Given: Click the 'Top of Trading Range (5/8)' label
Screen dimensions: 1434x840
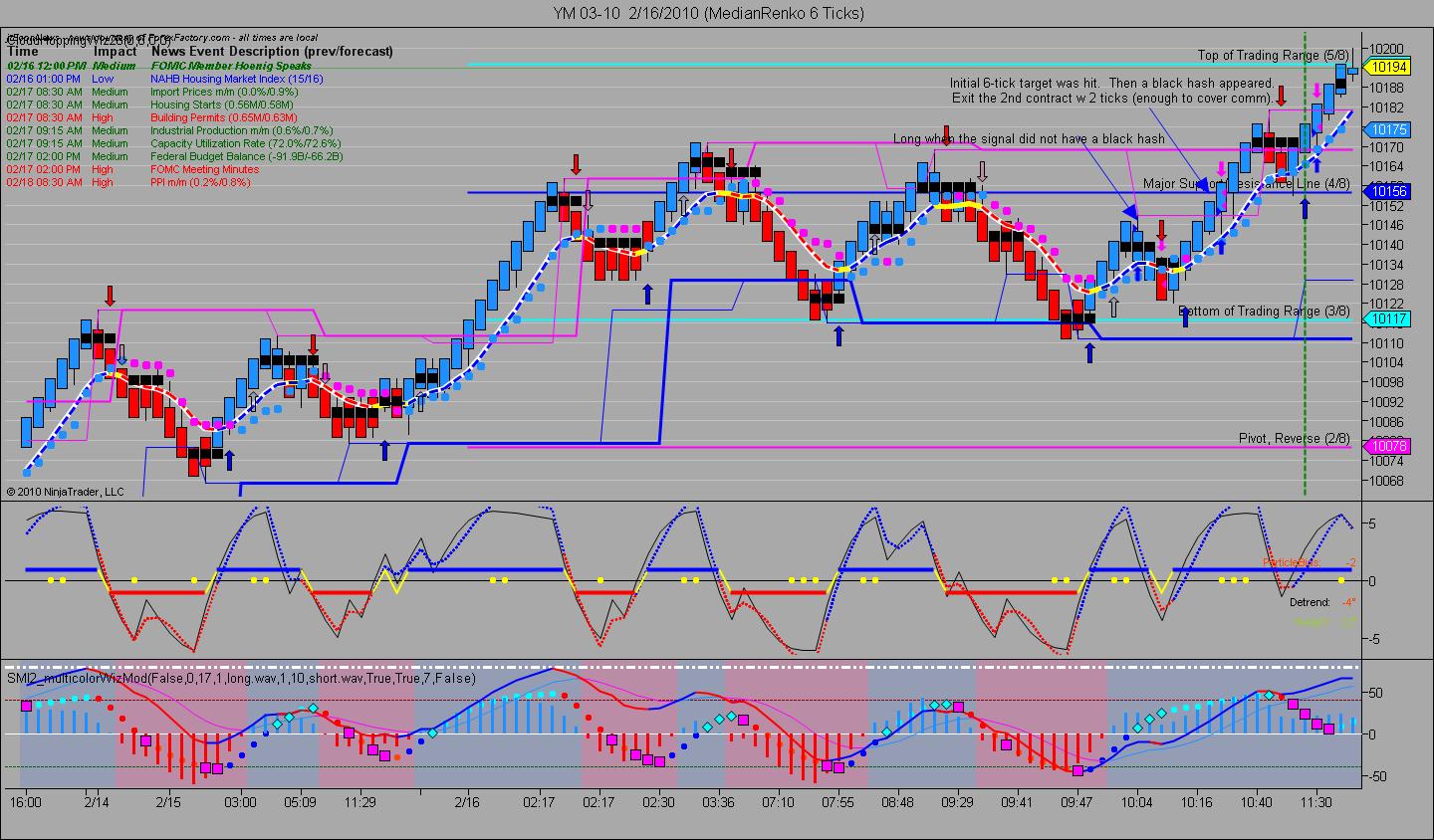Looking at the screenshot, I should pyautogui.click(x=1274, y=56).
